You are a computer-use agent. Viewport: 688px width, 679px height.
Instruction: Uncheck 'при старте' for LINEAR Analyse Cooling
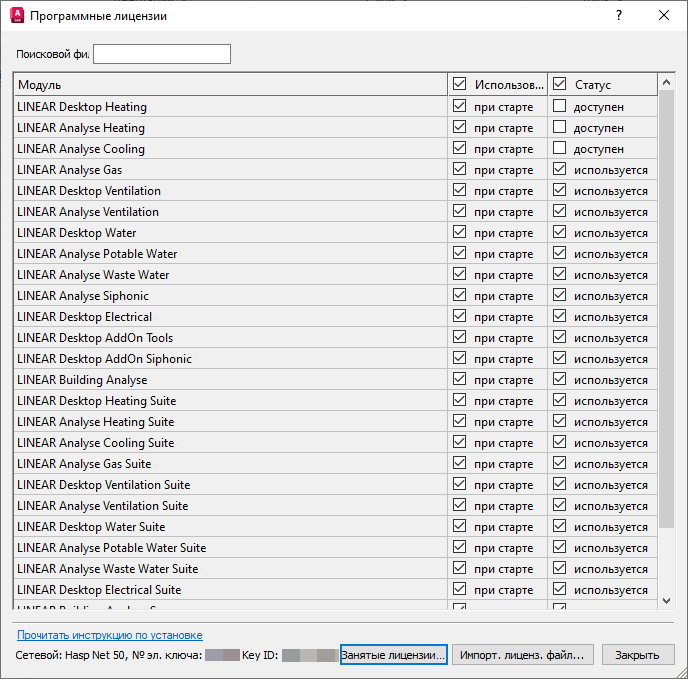pos(459,148)
